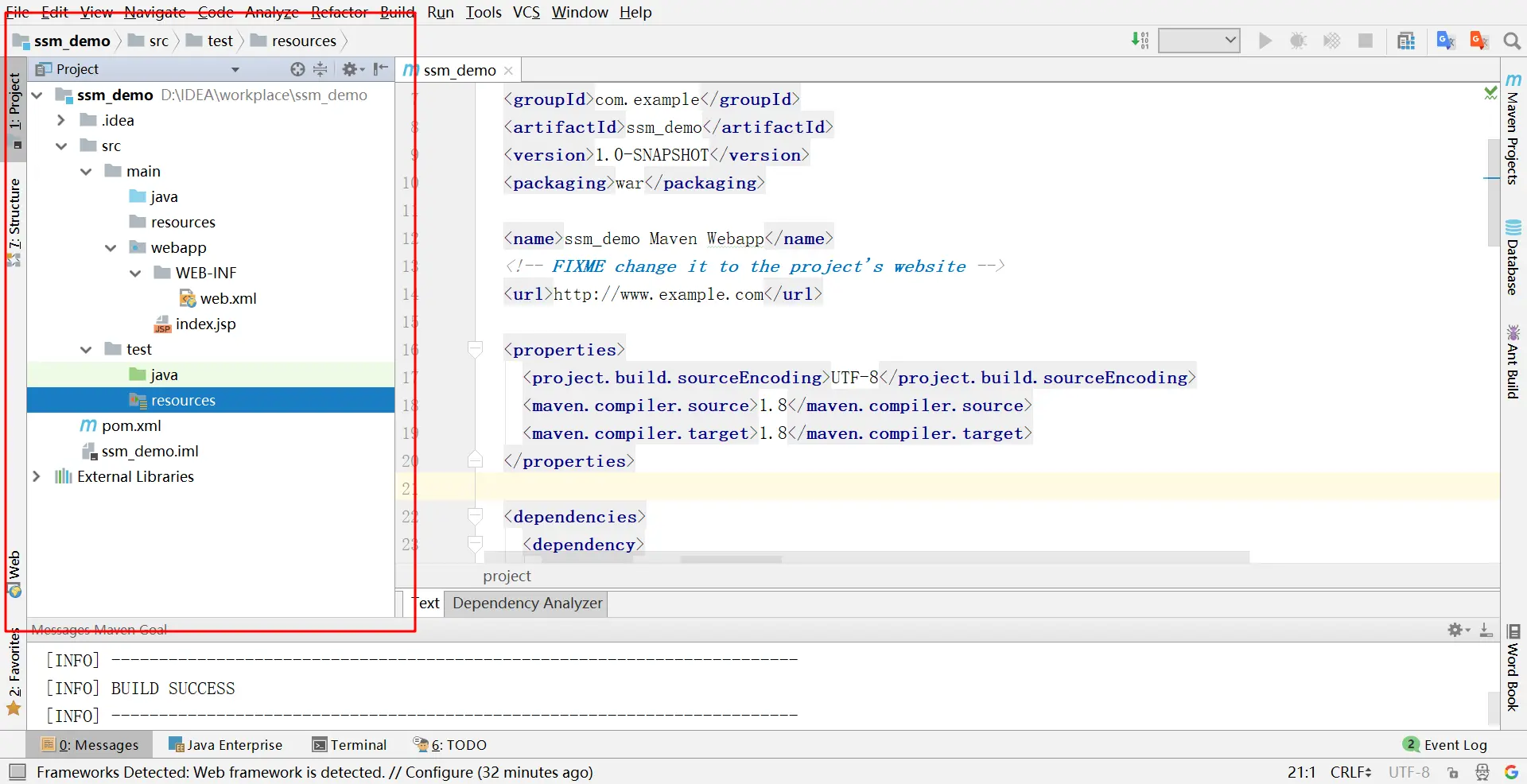Collapse the src folder

[61, 146]
